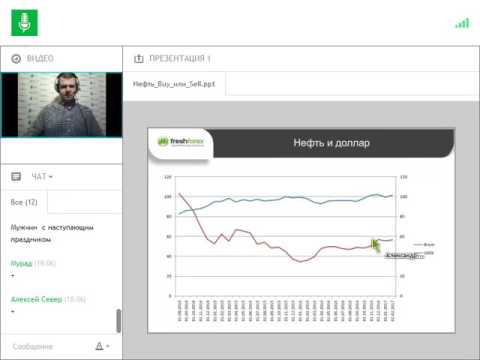
Task: Toggle the green microphone button
Action: coord(24,23)
